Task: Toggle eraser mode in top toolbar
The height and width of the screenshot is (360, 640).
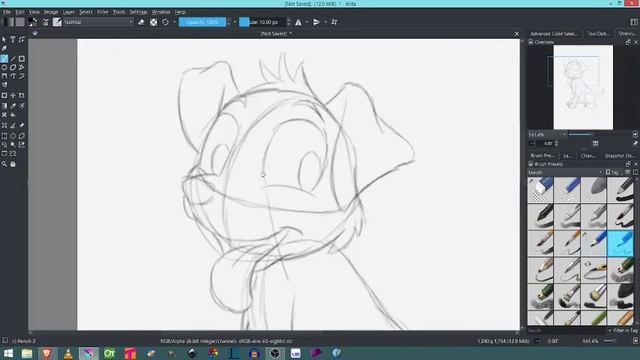Action: 141,22
